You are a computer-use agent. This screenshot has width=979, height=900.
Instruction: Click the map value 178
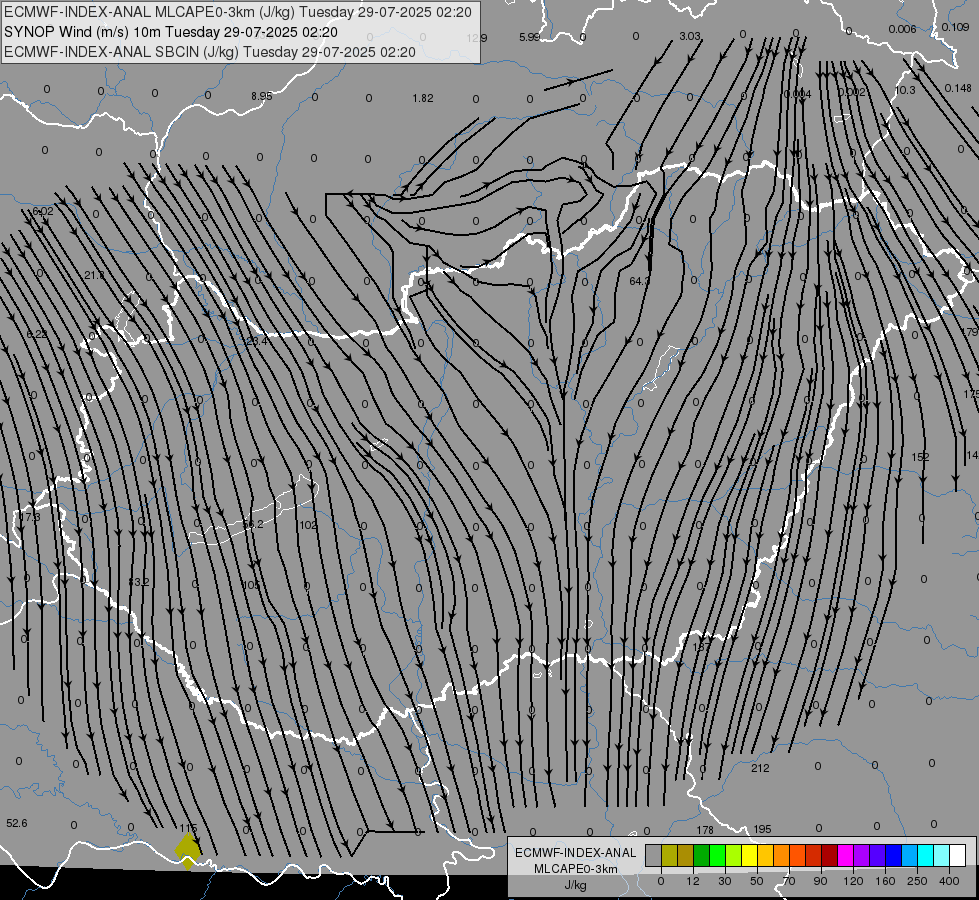tap(705, 830)
